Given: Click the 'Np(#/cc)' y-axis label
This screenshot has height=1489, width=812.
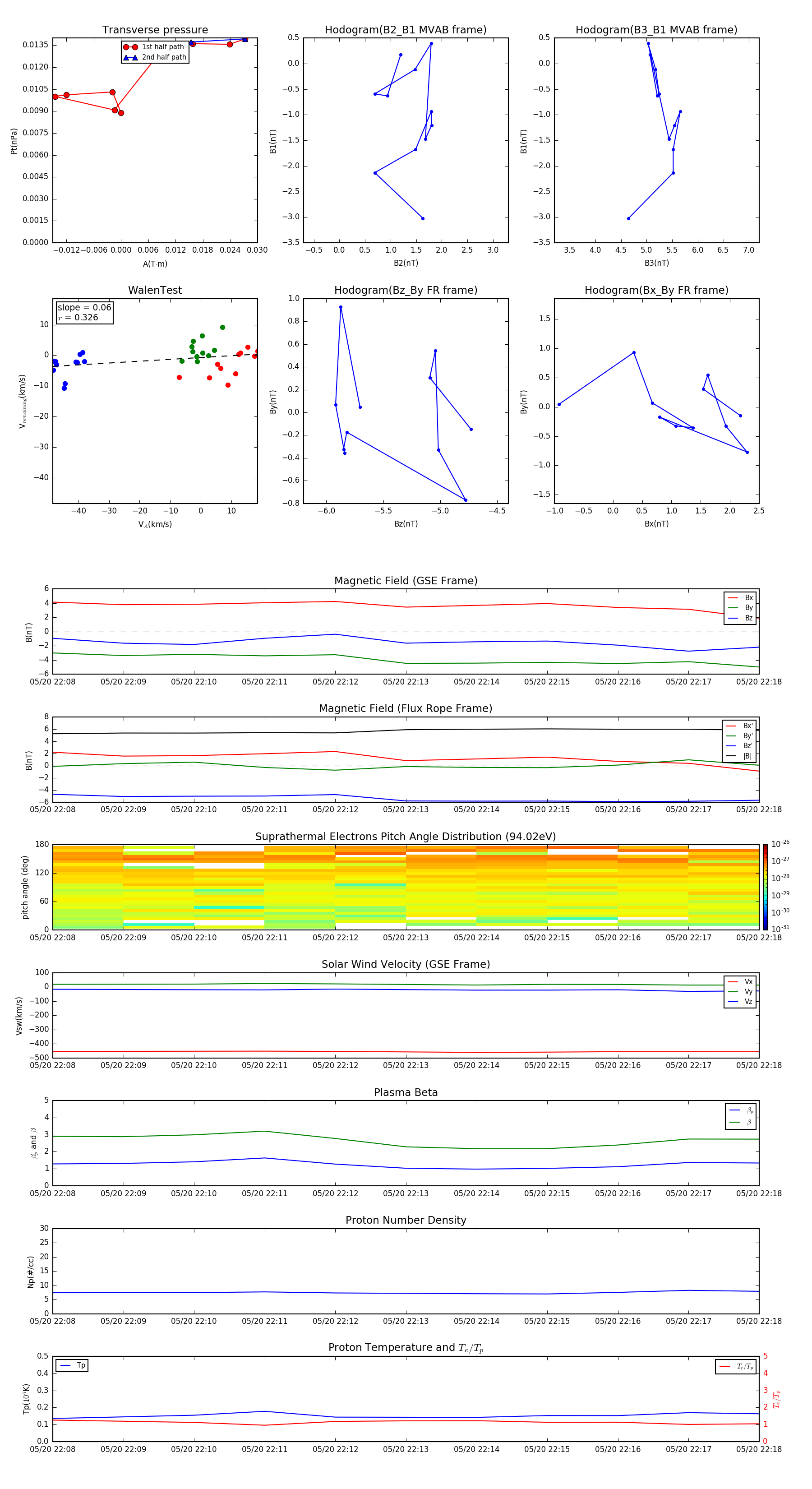Looking at the screenshot, I should [x=31, y=1272].
